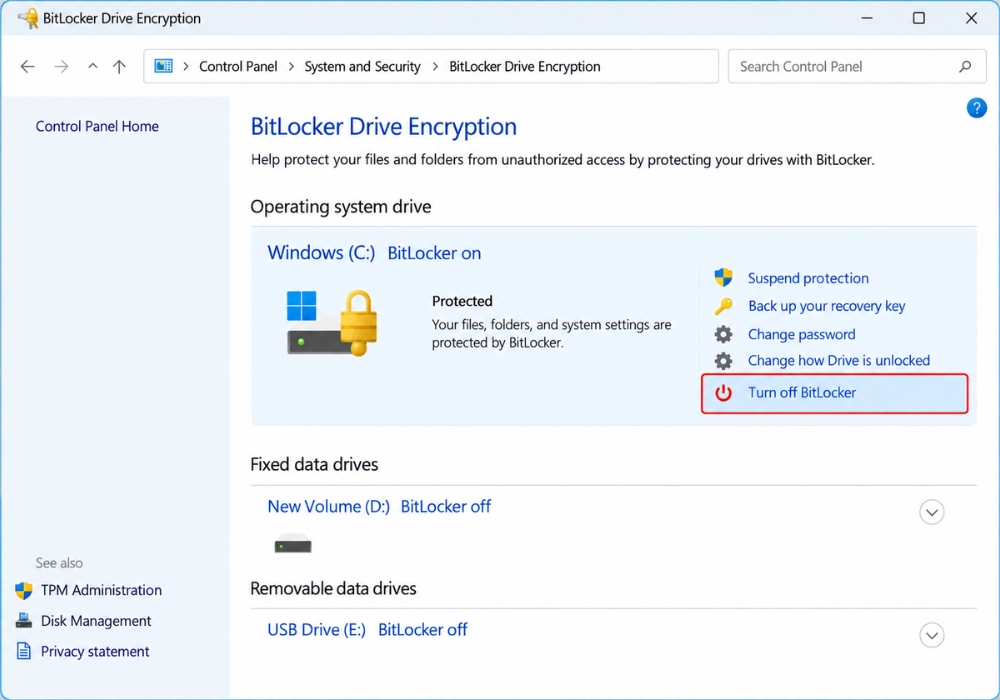The height and width of the screenshot is (700, 1000).
Task: Go back with the back arrow
Action: 27,66
